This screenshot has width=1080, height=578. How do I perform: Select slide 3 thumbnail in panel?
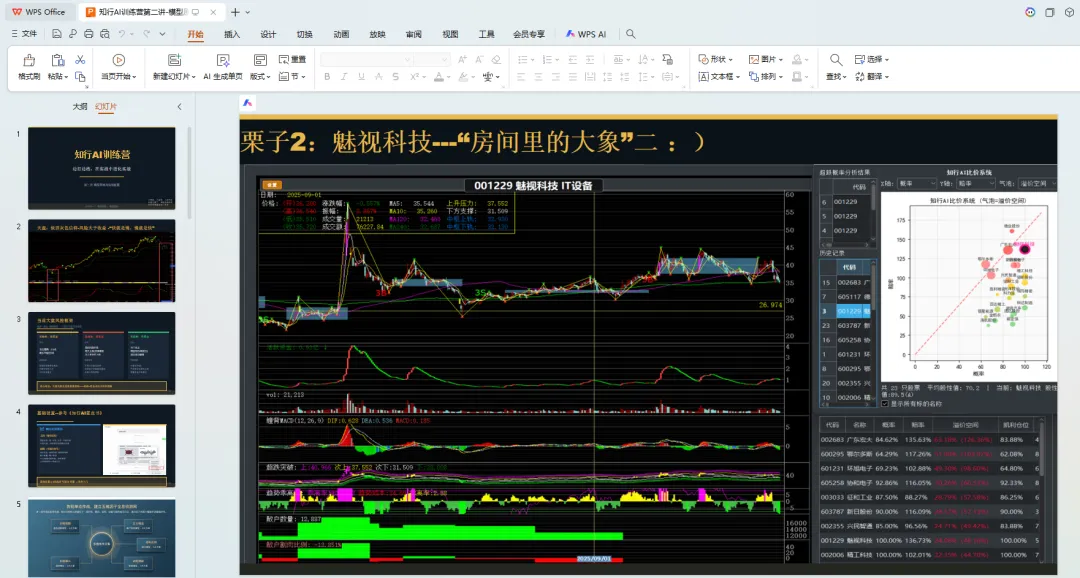pos(101,353)
